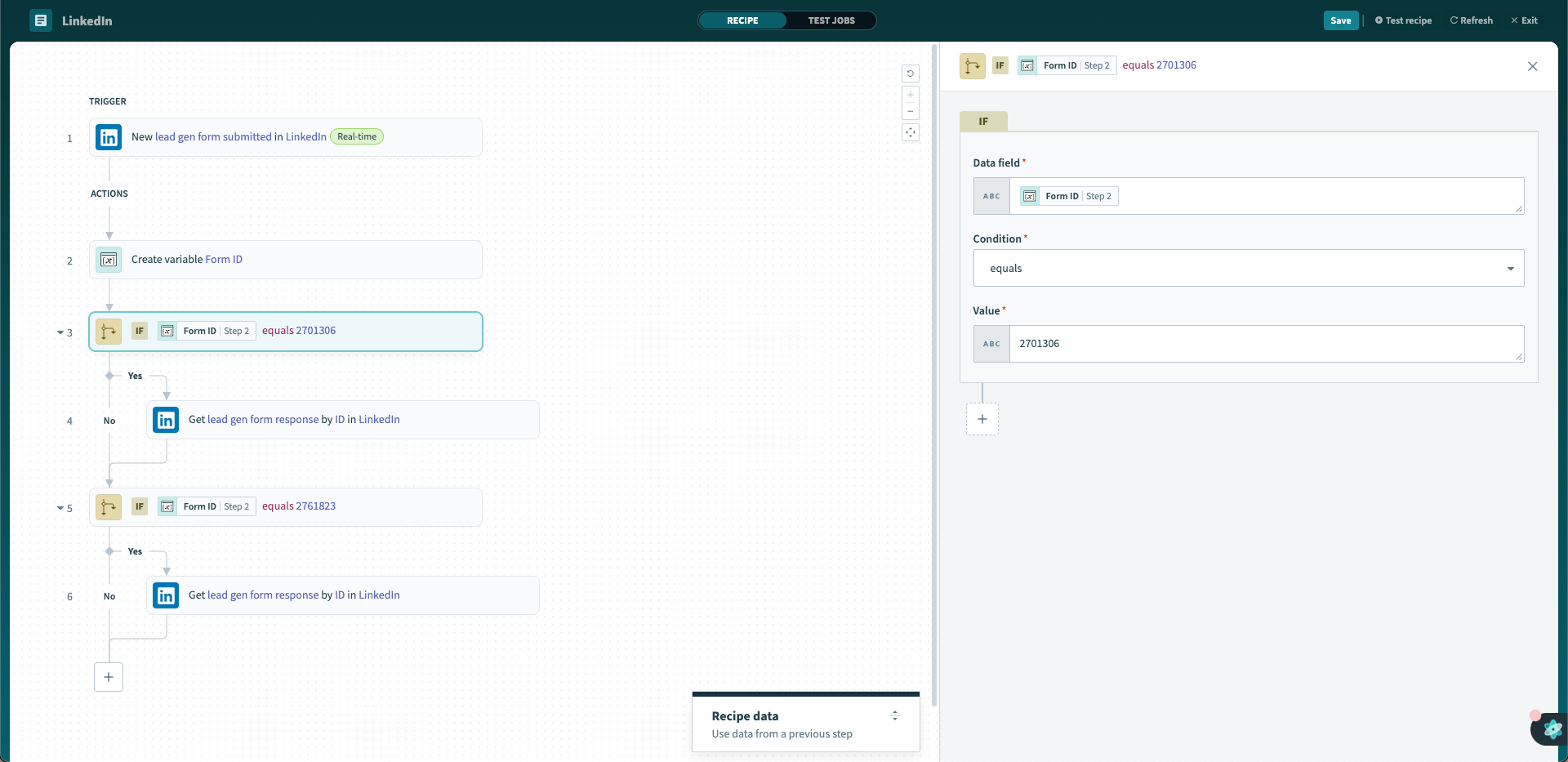The width and height of the screenshot is (1568, 762).
Task: Expand the Recipe data panel
Action: point(895,715)
